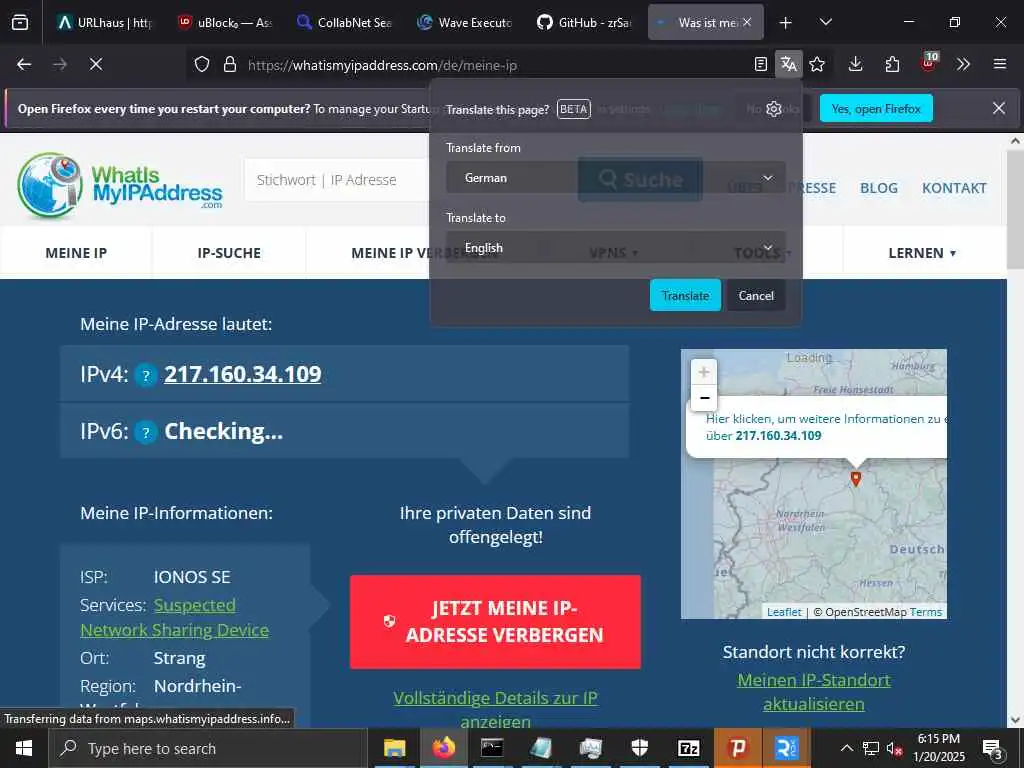Image resolution: width=1024 pixels, height=768 pixels.
Task: Open a new tab with plus button
Action: (x=786, y=22)
